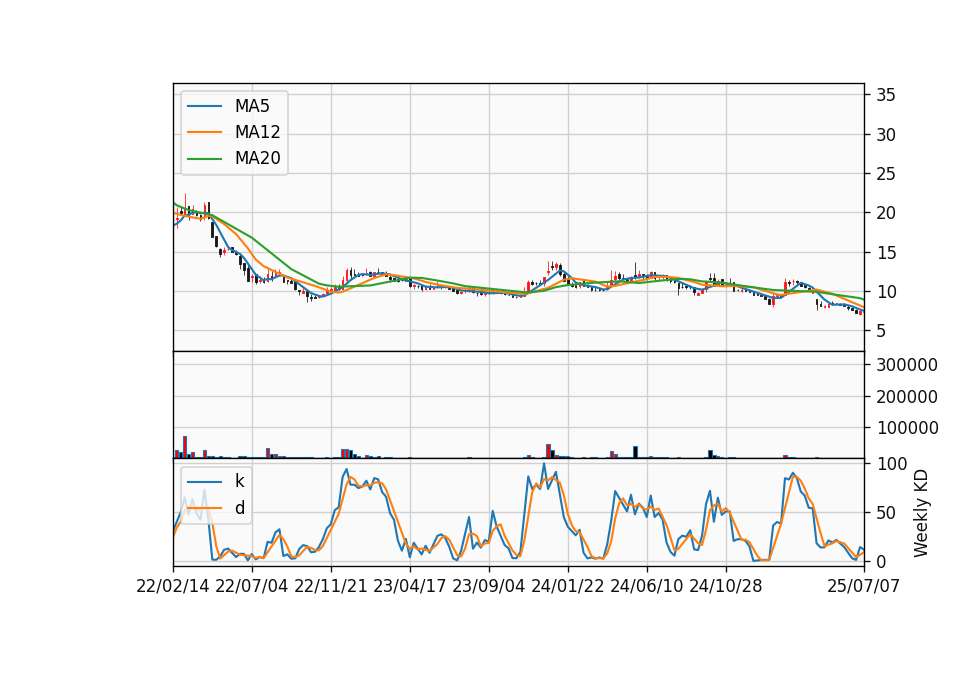Click the MA20 legend label
The width and height of the screenshot is (960, 690).
257,158
